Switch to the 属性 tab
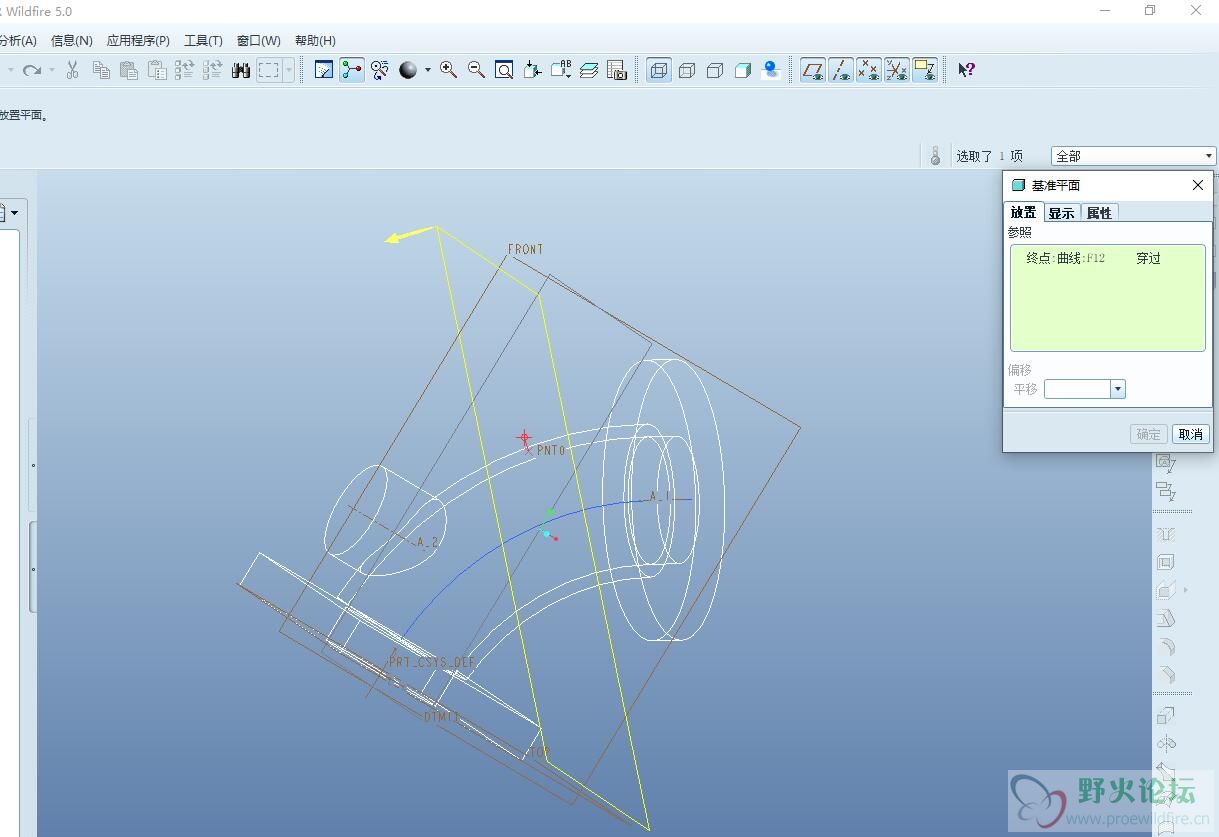This screenshot has height=837, width=1219. coord(1099,213)
